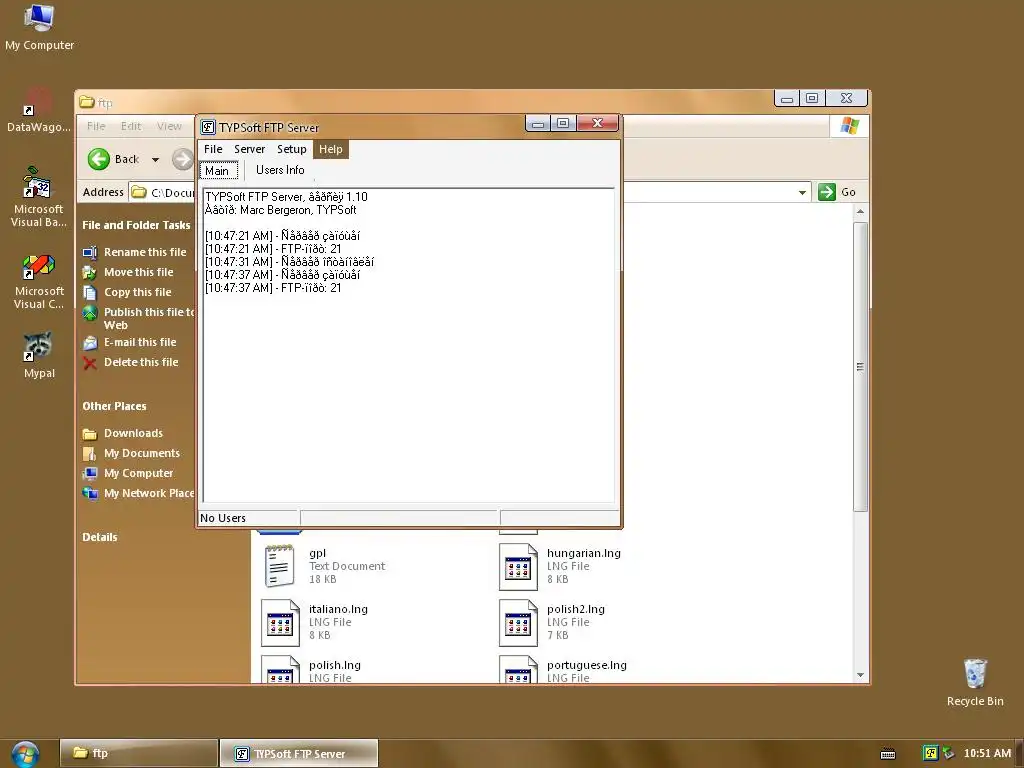Viewport: 1024px width, 768px height.
Task: Click the E-mail this file icon
Action: pyautogui.click(x=90, y=342)
